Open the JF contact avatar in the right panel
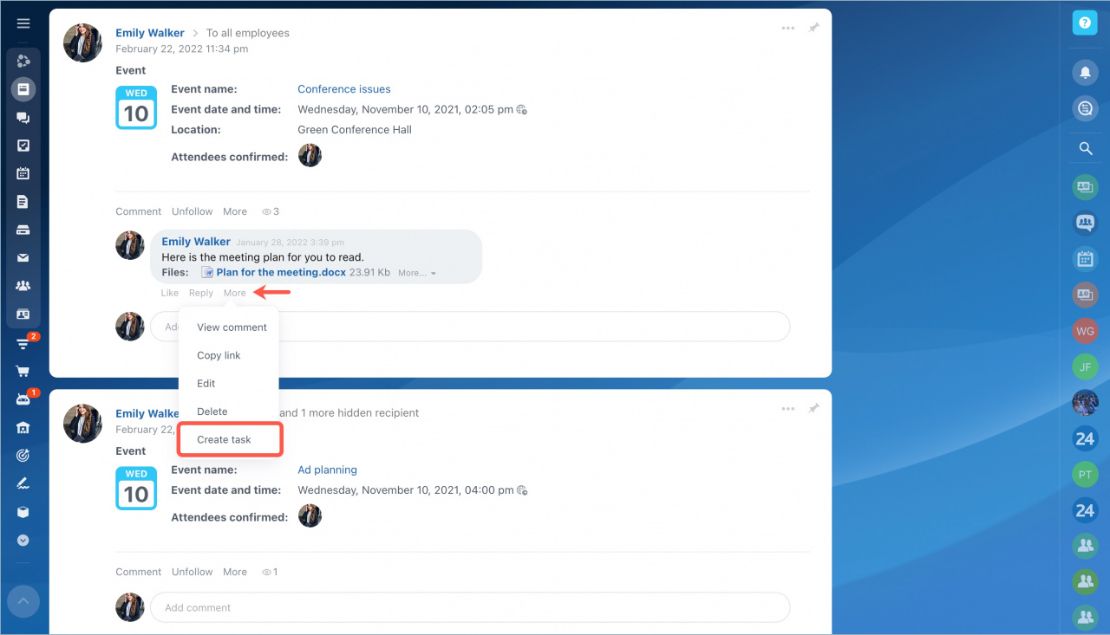This screenshot has height=635, width=1110. (1085, 367)
